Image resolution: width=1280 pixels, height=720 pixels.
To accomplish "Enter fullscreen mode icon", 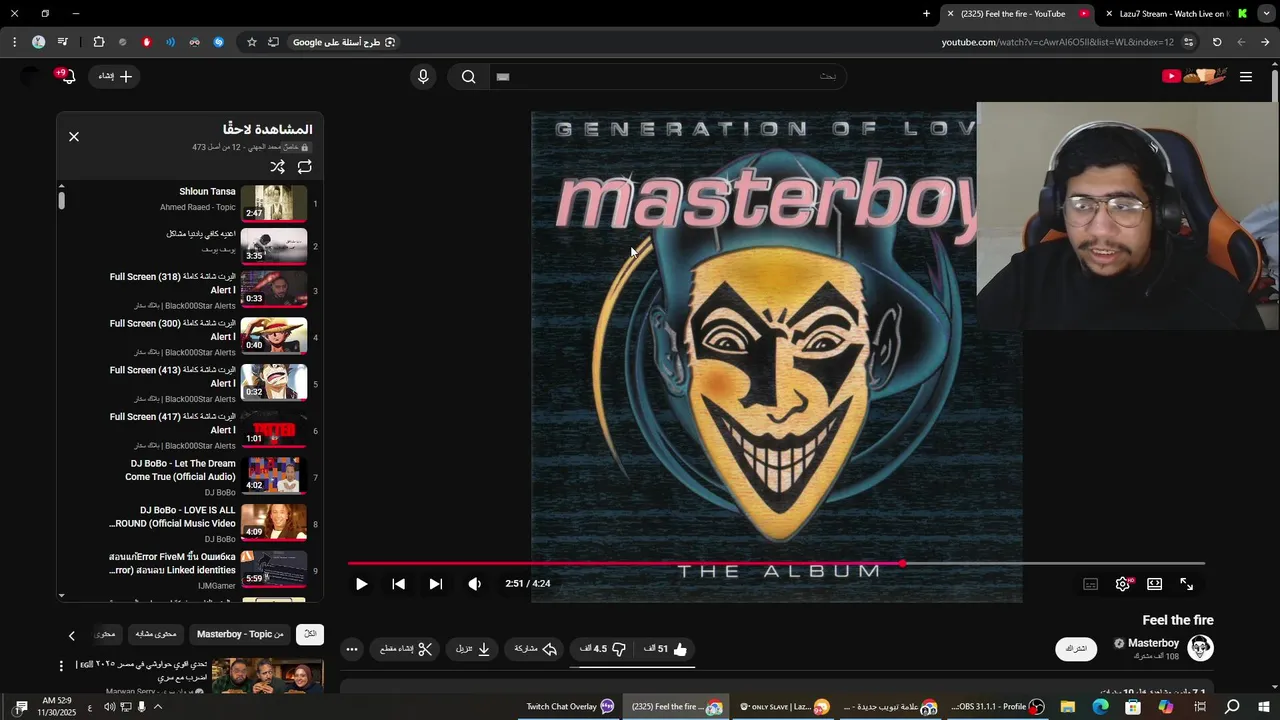I will [1187, 584].
